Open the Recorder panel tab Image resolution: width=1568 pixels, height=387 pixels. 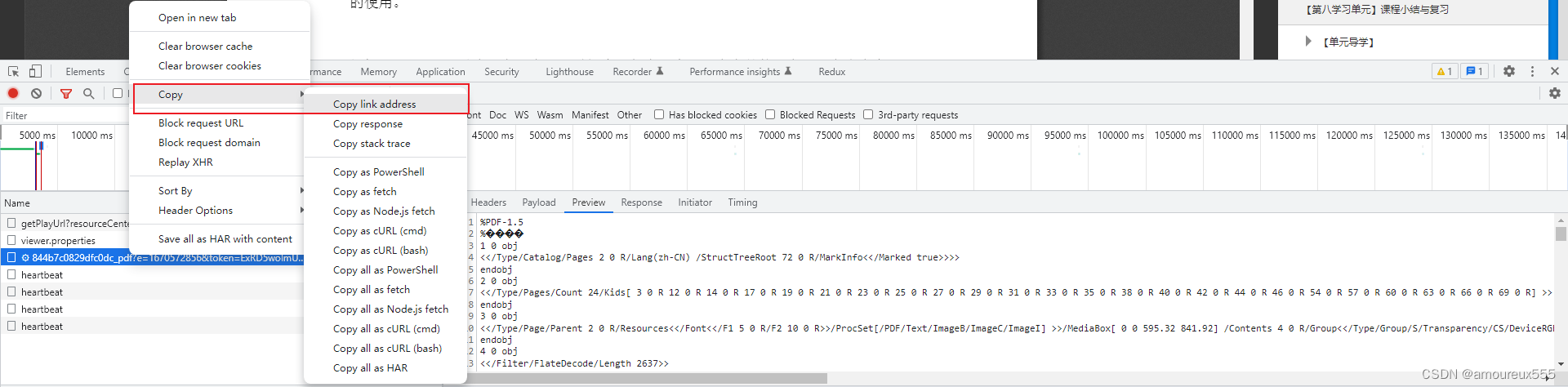pyautogui.click(x=638, y=72)
